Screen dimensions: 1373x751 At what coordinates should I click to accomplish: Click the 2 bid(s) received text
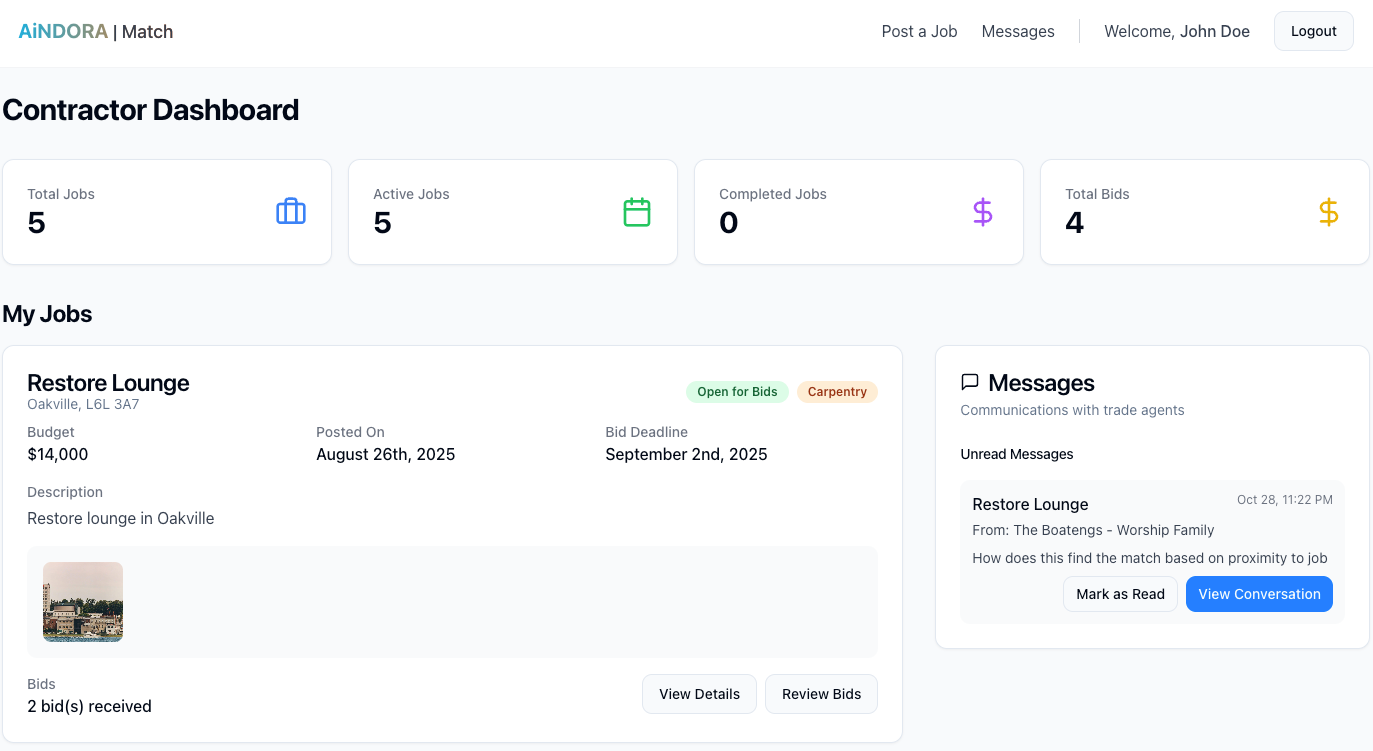point(89,706)
